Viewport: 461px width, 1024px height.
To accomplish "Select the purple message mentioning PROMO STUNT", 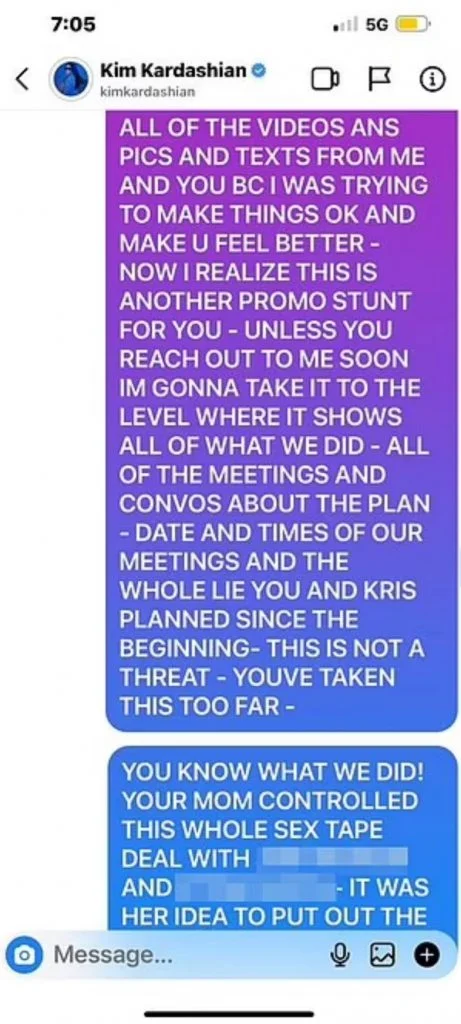I will tap(281, 421).
